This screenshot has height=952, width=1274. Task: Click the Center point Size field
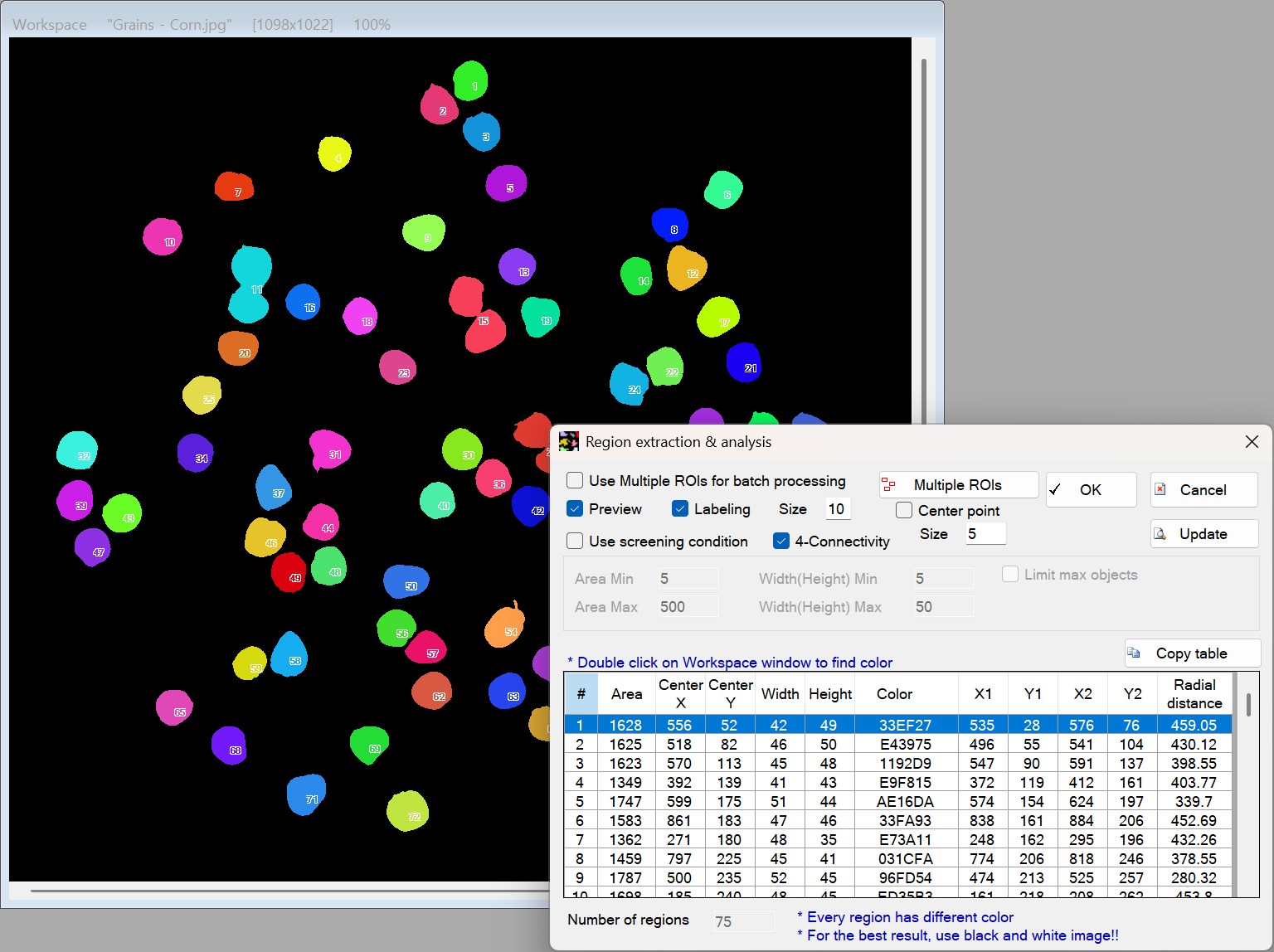[x=985, y=534]
